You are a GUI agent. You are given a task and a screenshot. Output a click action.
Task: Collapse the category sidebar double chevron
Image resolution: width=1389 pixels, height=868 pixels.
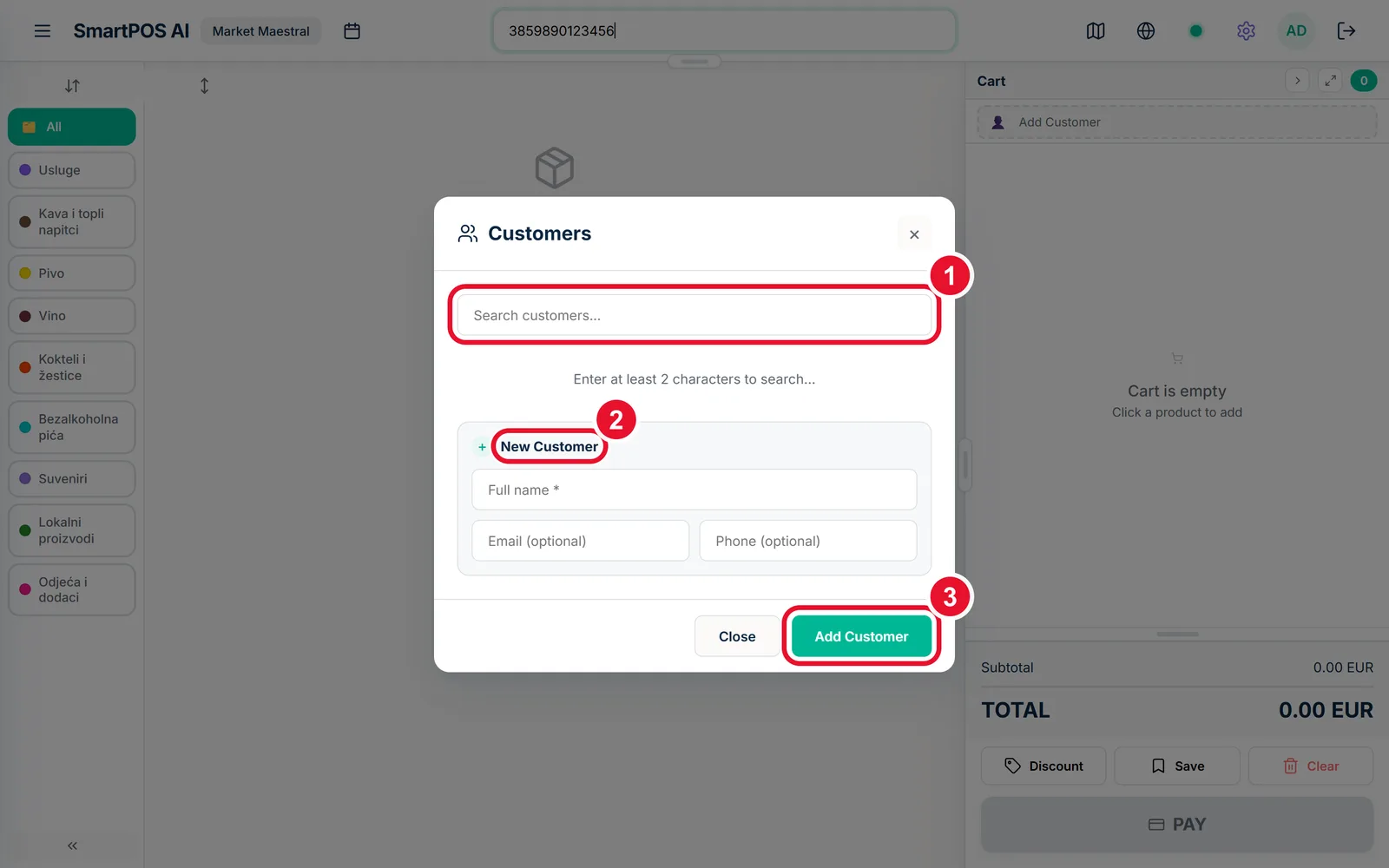[72, 845]
